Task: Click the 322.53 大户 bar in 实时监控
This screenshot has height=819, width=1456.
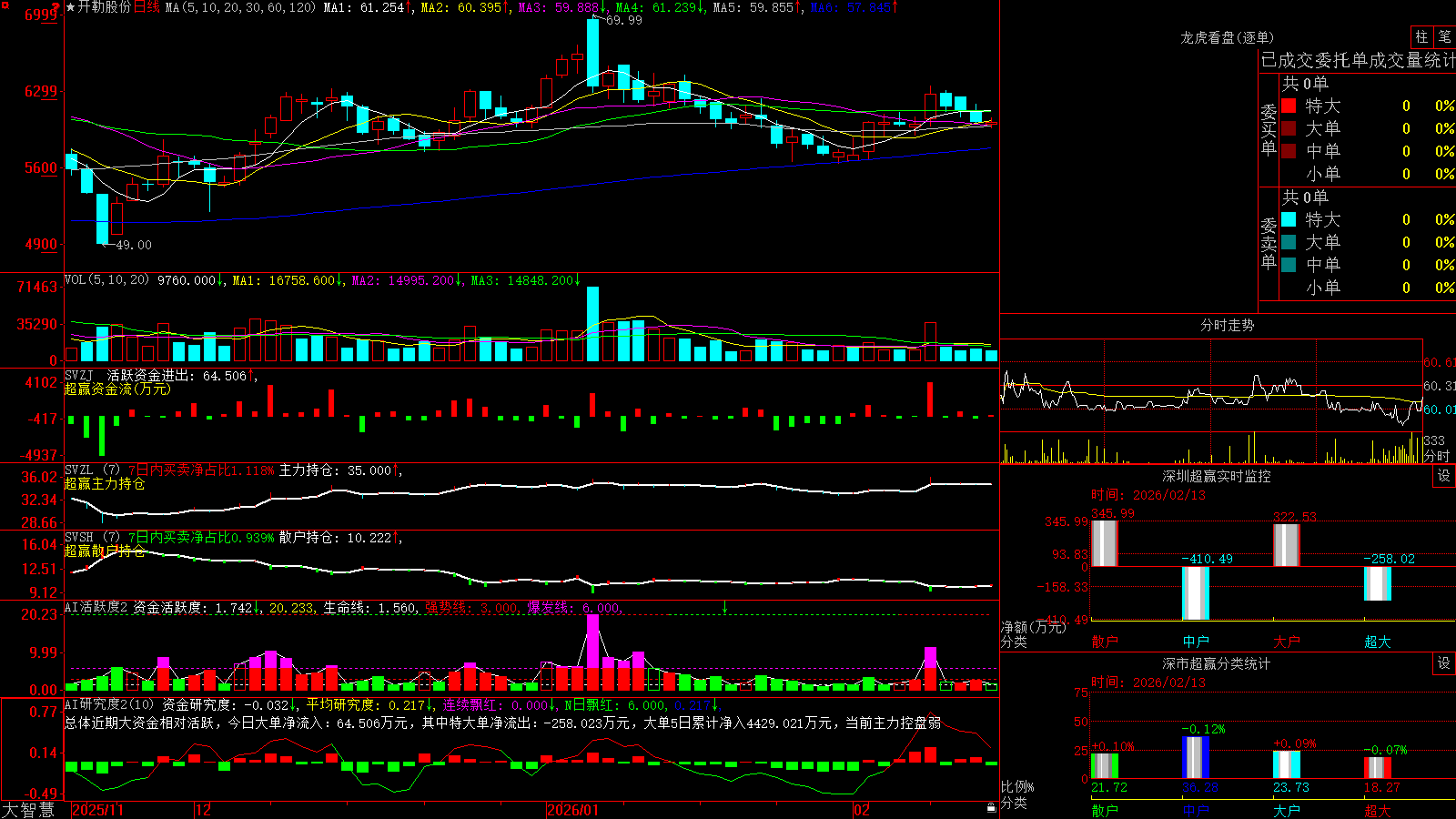Action: click(x=1287, y=545)
